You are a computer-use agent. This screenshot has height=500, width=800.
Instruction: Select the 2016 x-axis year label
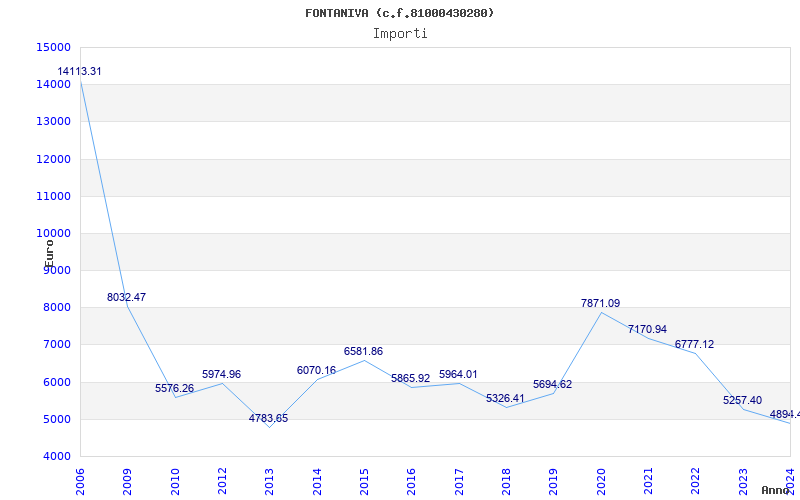[x=412, y=481]
